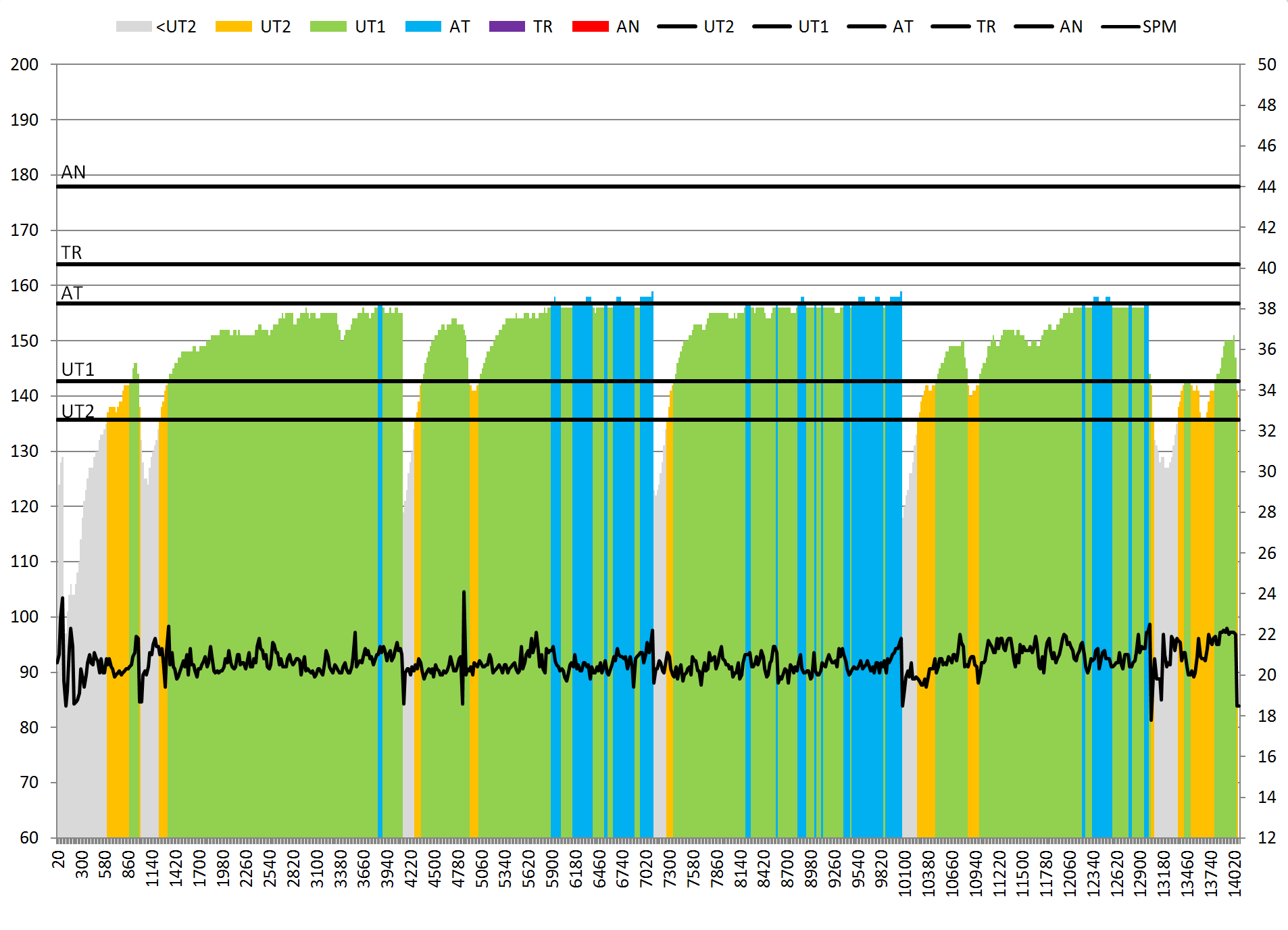Click the UT2 threshold label inside plot
The height and width of the screenshot is (930, 1288).
point(78,411)
